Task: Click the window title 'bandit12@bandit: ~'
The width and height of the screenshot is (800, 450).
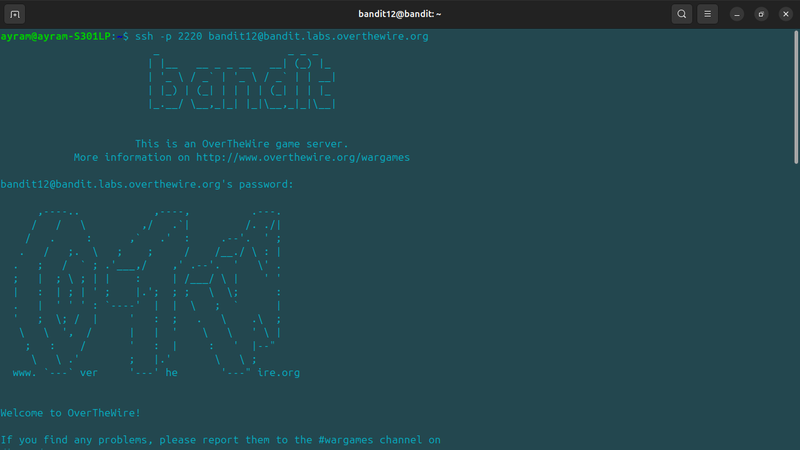Action: tap(400, 14)
